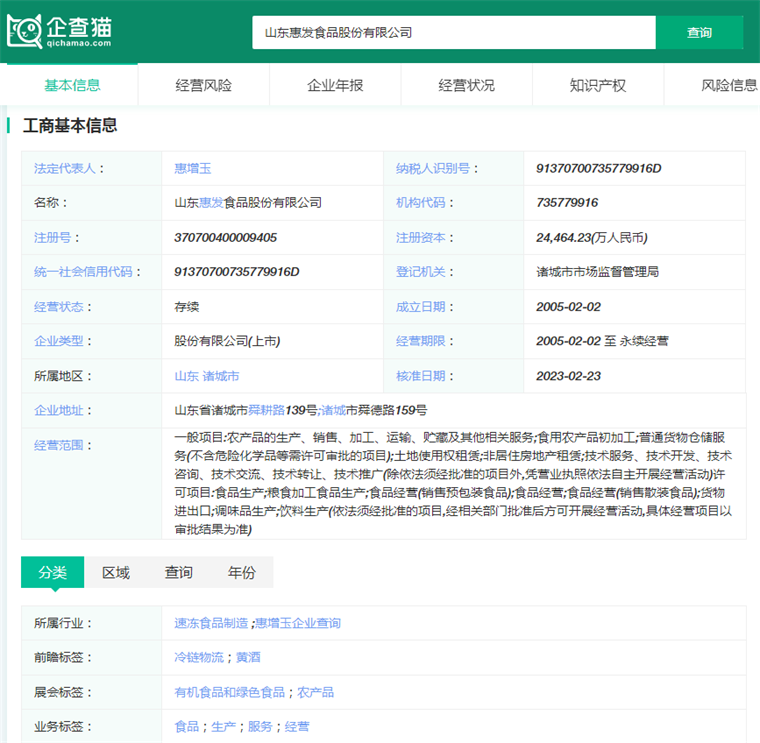Viewport: 760px width, 743px height.
Task: Click the 经营状态 label link
Action: pos(58,307)
